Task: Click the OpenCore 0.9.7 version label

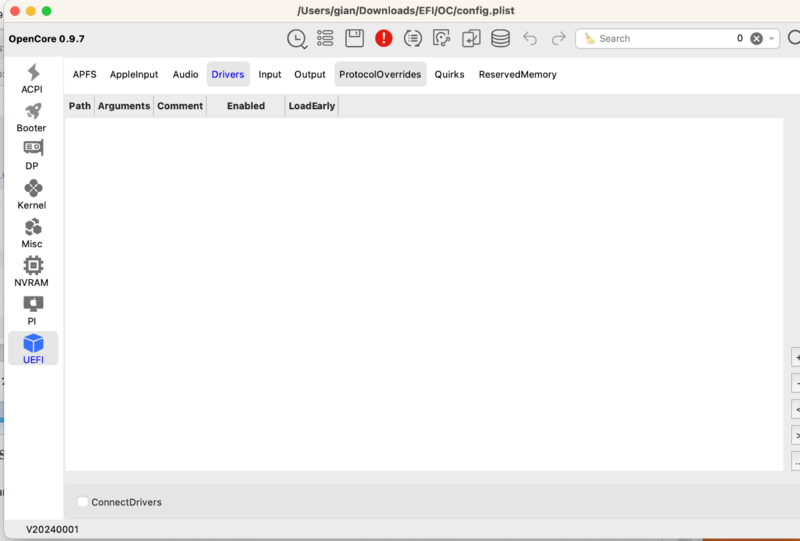Action: point(46,39)
